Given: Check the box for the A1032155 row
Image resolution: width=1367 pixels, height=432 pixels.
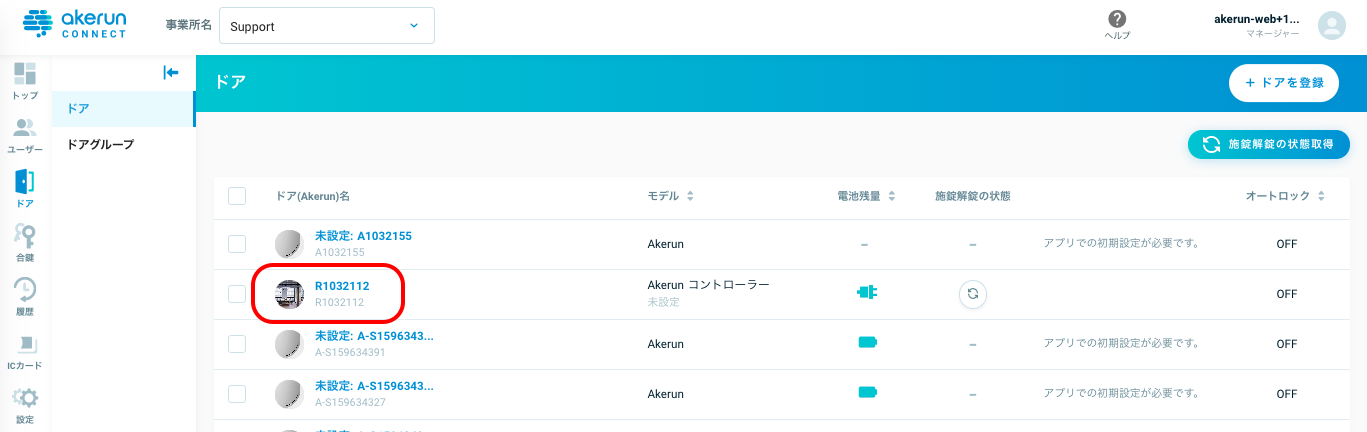Looking at the screenshot, I should tap(237, 244).
